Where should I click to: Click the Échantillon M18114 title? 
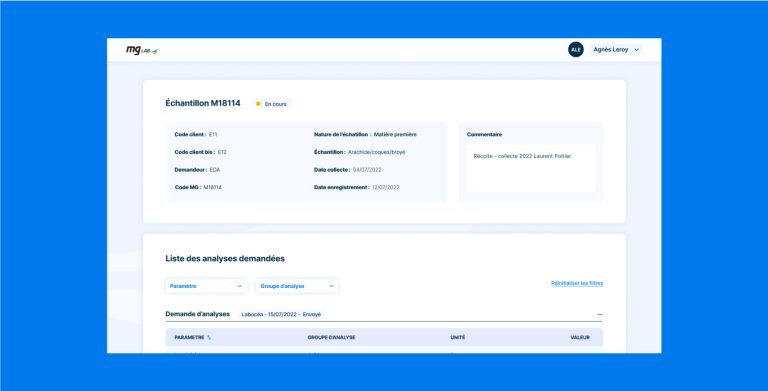click(x=203, y=103)
